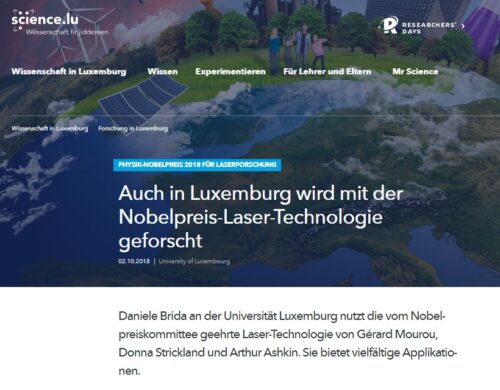The height and width of the screenshot is (390, 500).
Task: Open the Wissen menu item
Action: pos(162,72)
